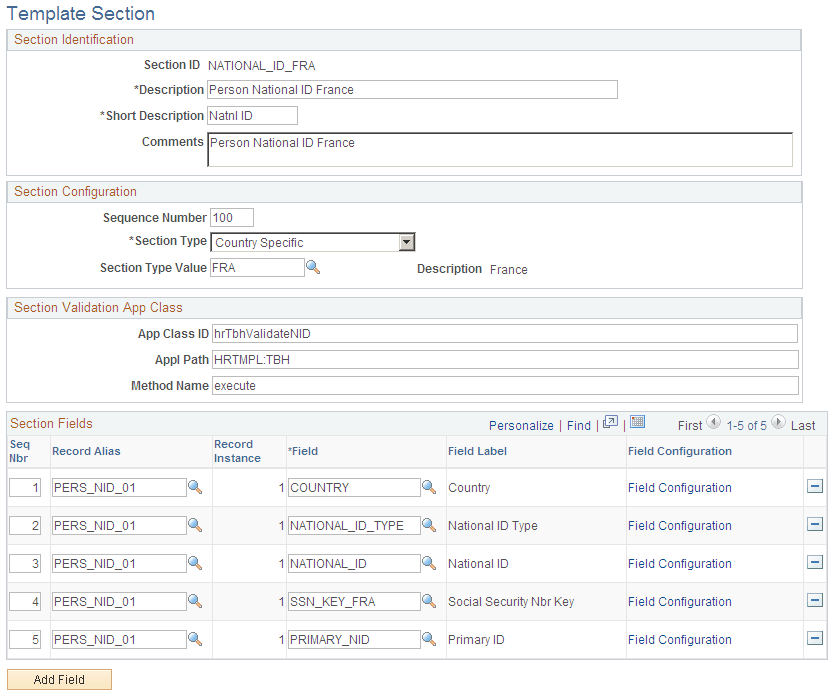Expand Country Specific selection list
The height and width of the screenshot is (697, 840).
tap(406, 241)
